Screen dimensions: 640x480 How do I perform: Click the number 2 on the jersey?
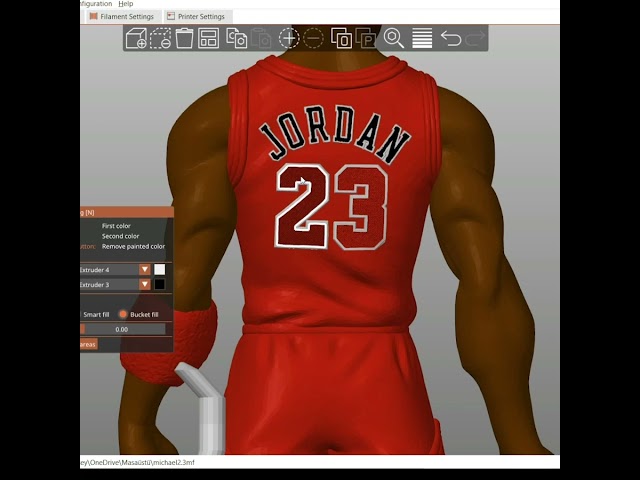coord(302,206)
